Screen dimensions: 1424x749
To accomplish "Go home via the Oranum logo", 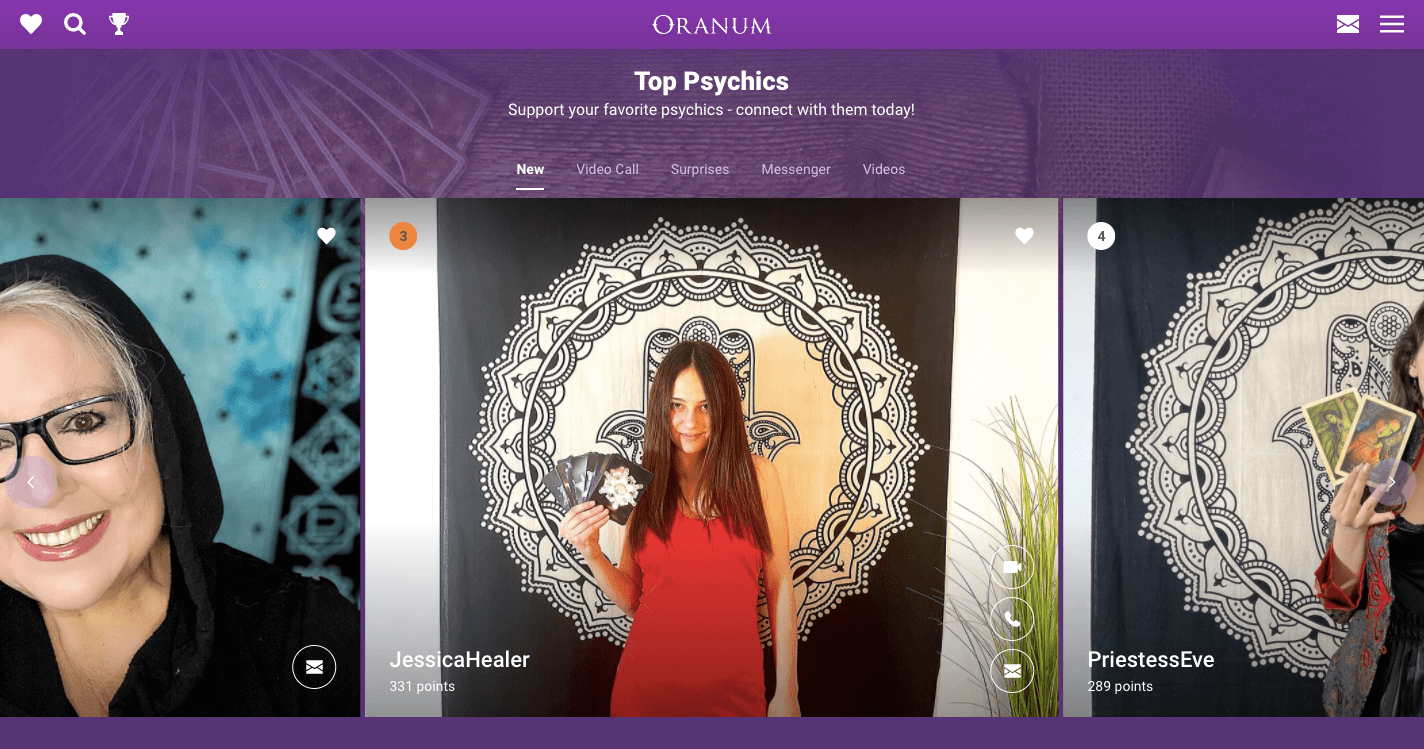I will (x=712, y=25).
